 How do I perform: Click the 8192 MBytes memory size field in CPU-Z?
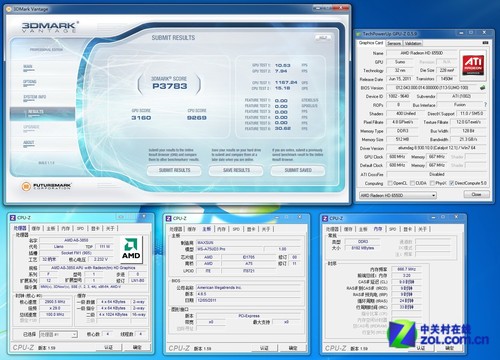363,248
